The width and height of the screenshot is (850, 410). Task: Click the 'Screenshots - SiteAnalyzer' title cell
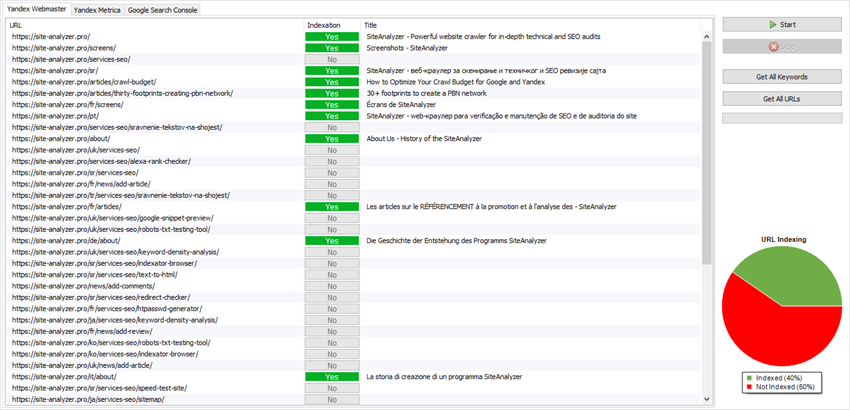407,48
